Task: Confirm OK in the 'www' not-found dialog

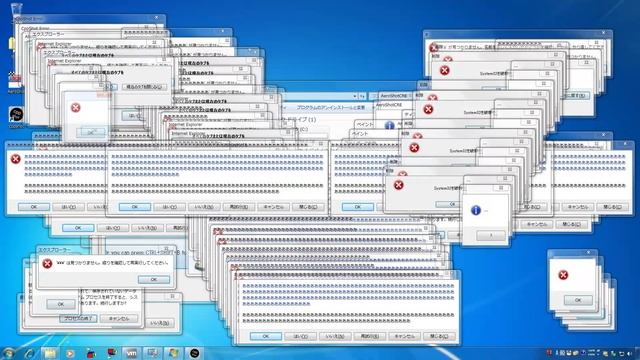Action: [x=154, y=280]
